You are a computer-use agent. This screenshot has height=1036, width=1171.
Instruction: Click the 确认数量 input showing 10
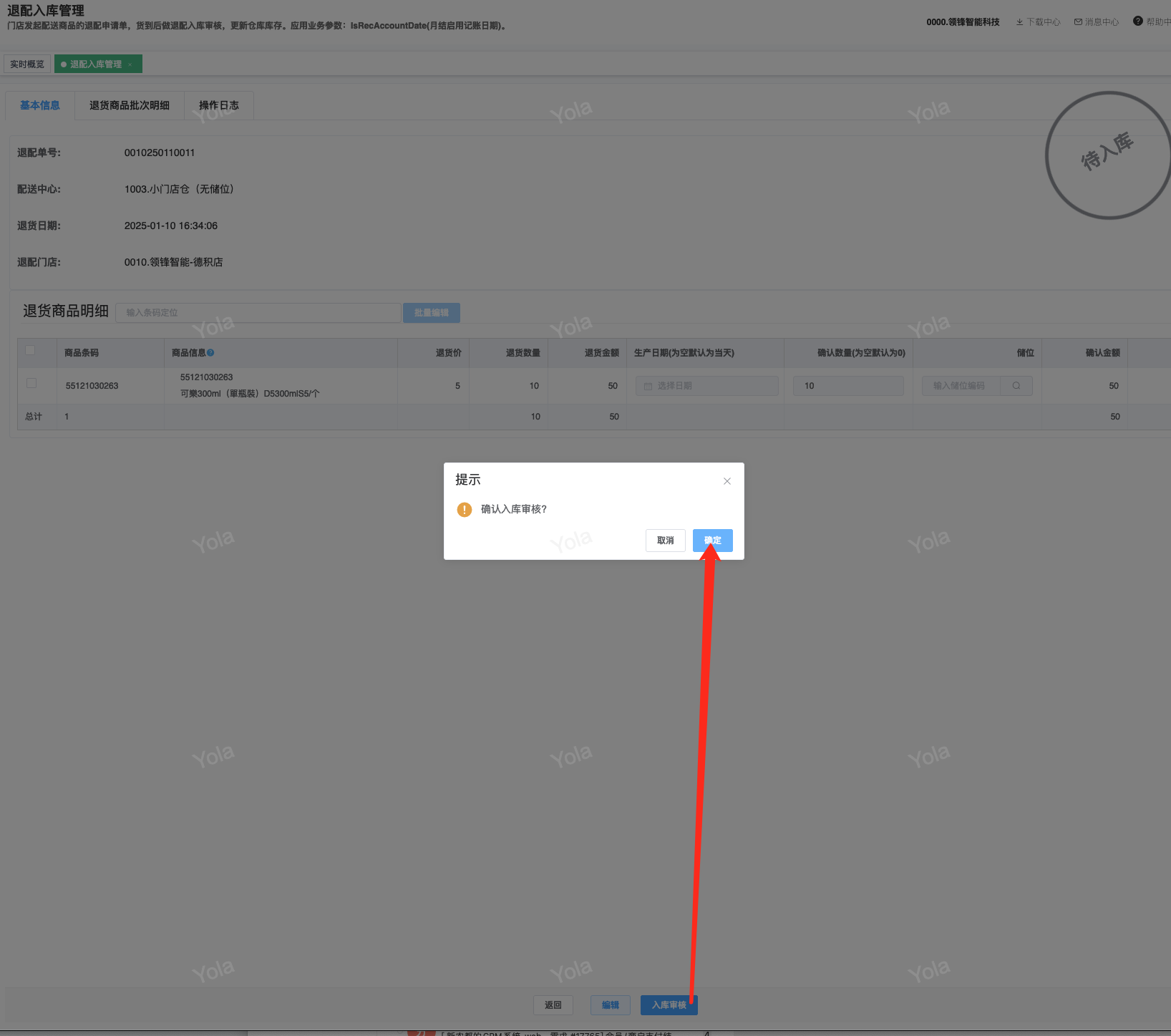848,386
